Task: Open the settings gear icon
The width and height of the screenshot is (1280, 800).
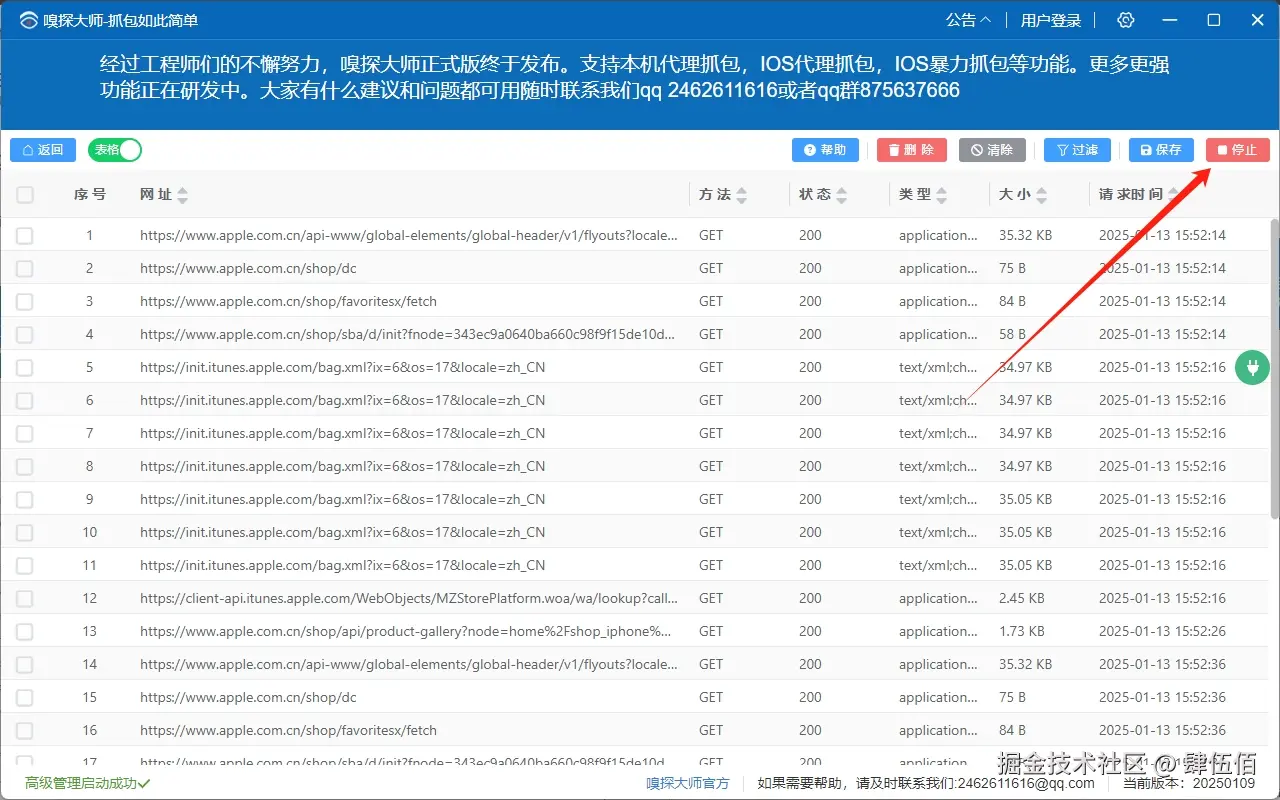Action: [1126, 20]
